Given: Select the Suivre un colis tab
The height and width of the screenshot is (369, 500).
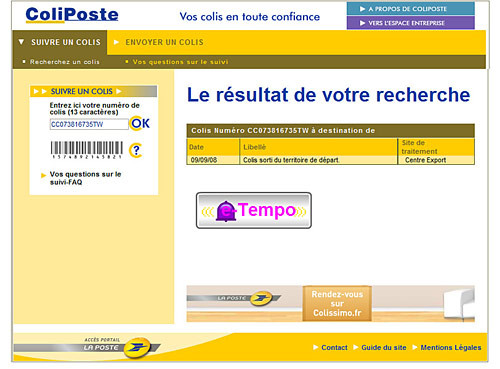Looking at the screenshot, I should tap(60, 42).
